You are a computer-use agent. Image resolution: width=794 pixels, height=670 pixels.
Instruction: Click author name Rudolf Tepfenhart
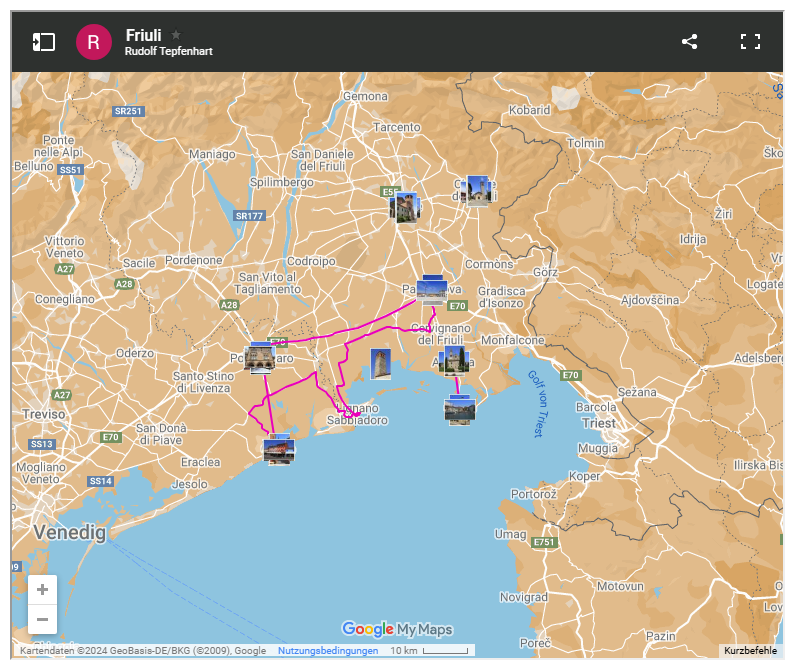click(x=169, y=51)
